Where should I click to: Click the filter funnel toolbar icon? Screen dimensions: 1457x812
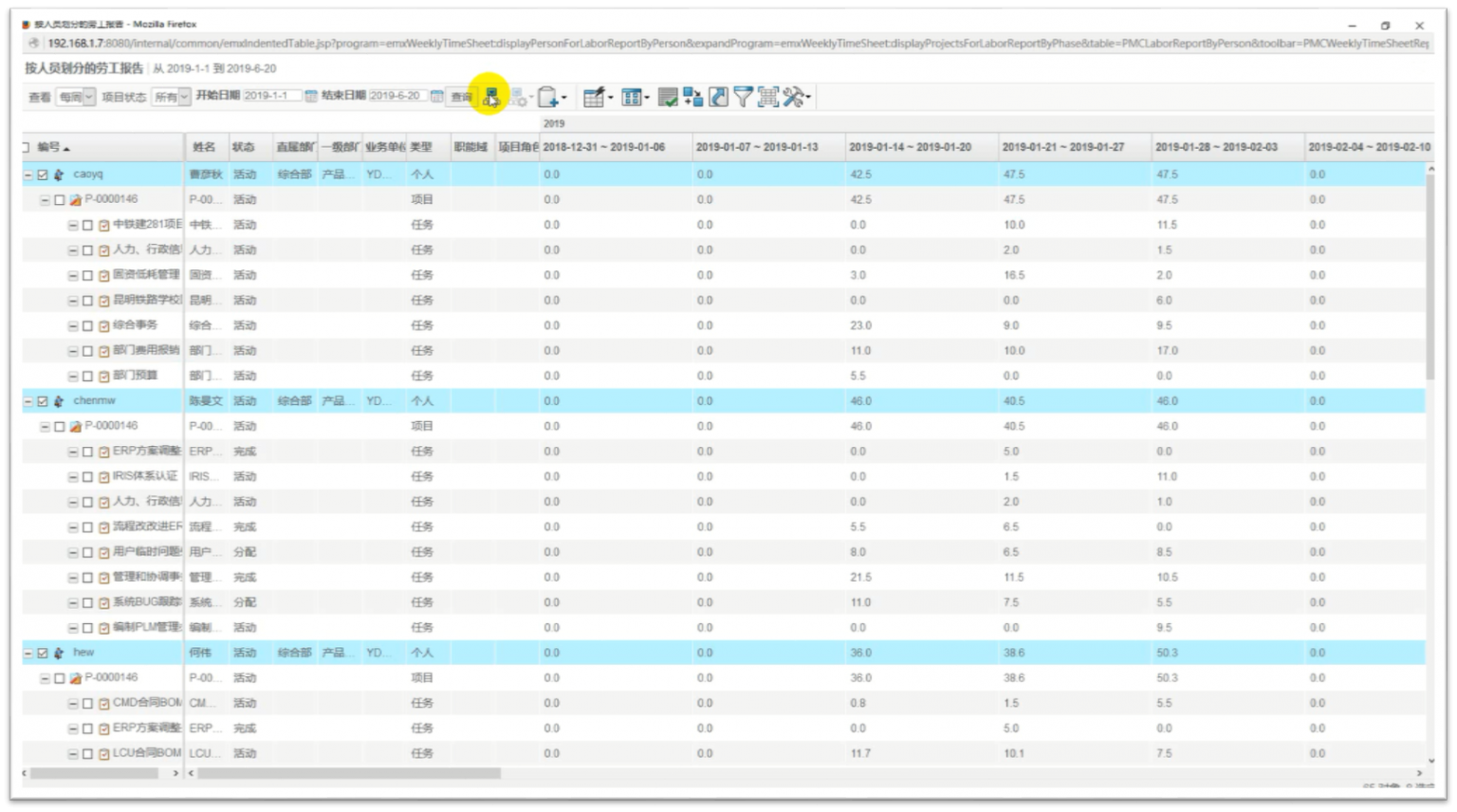(743, 97)
